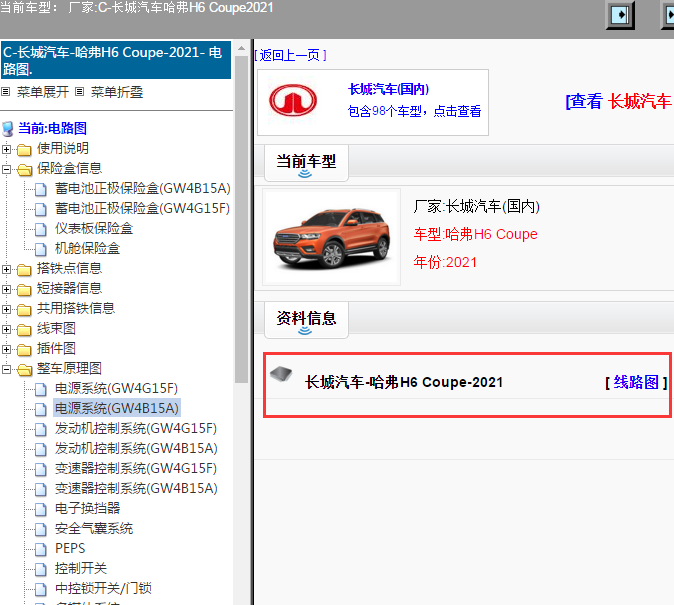Expand the 使用说明 tree node
The width and height of the screenshot is (674, 605).
click(6, 149)
